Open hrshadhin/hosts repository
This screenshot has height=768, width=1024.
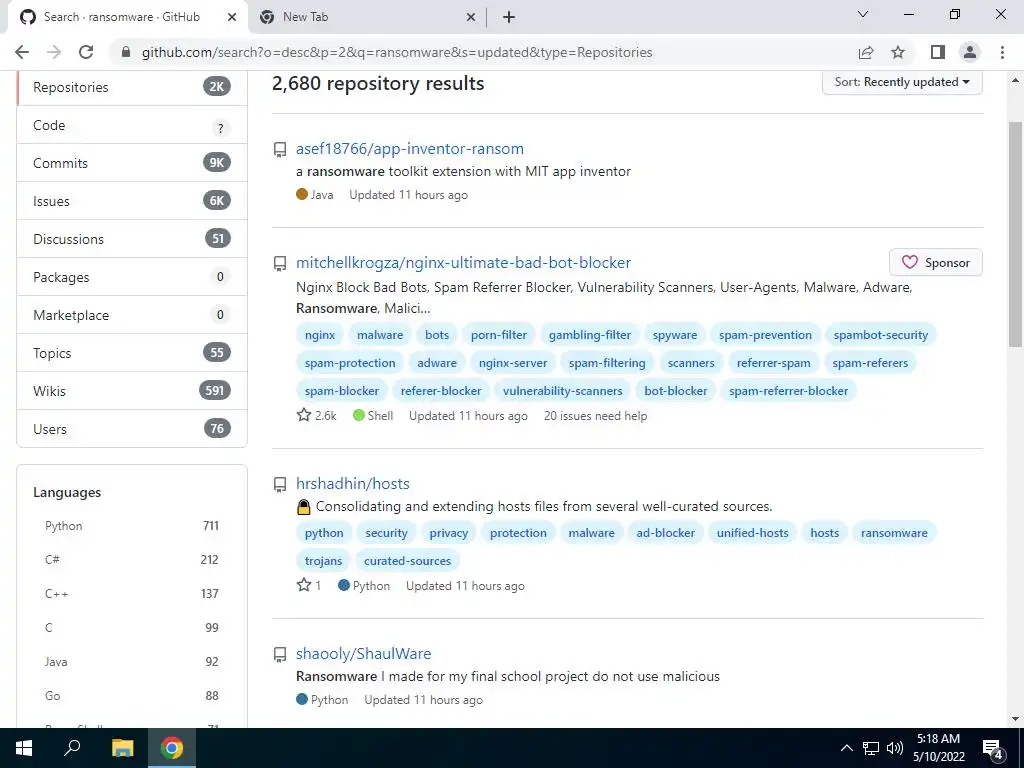pyautogui.click(x=353, y=483)
